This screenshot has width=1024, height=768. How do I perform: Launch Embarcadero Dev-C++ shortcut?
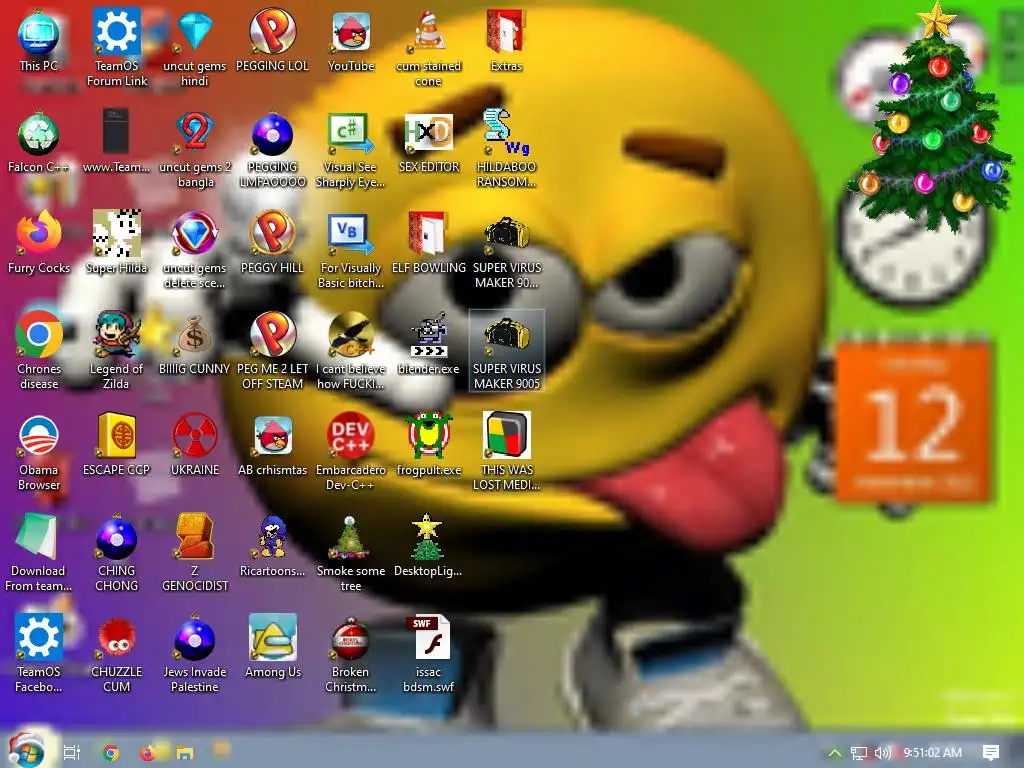(351, 452)
